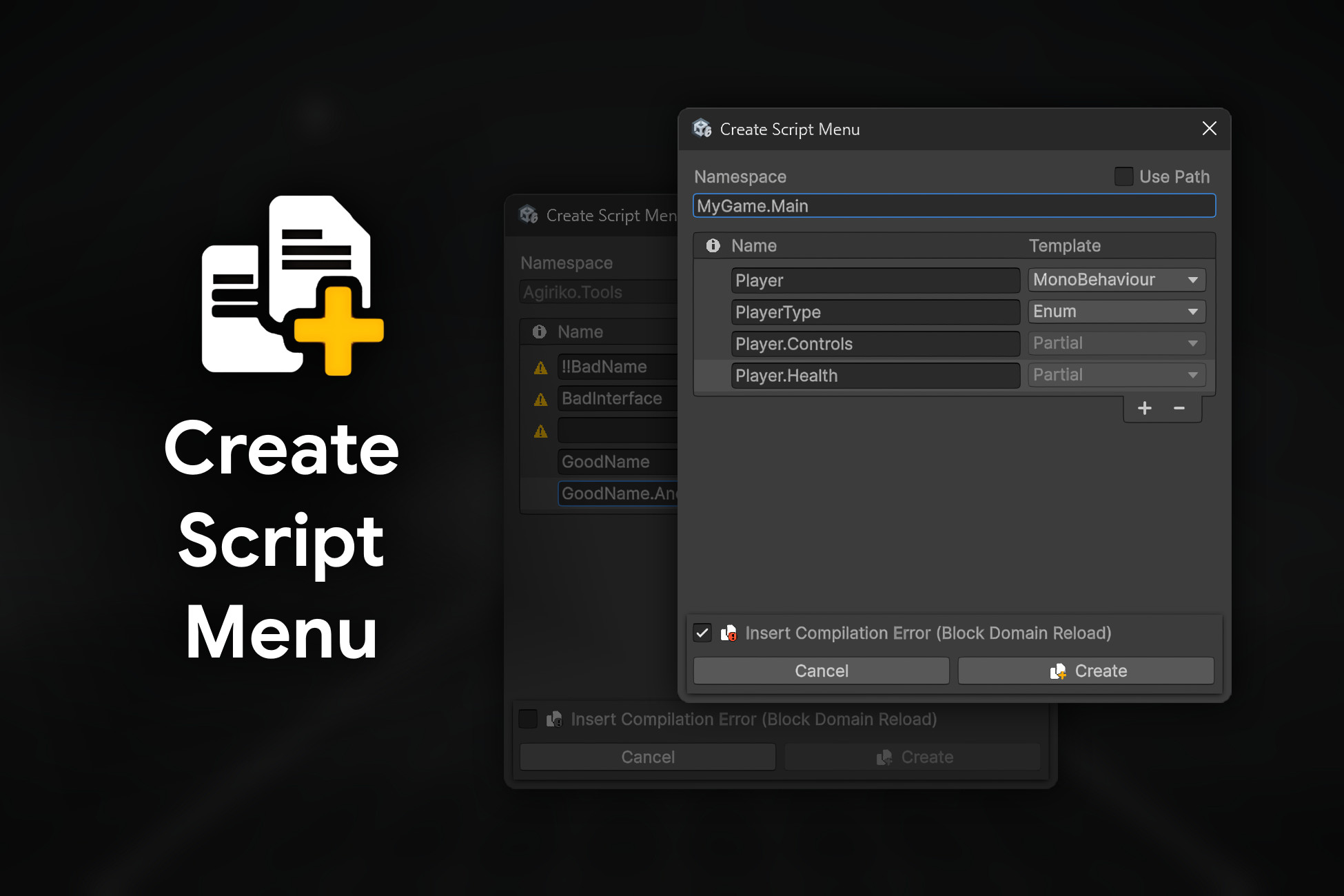Click the MyGame.Main namespace field
Viewport: 1344px width, 896px height.
[x=954, y=206]
